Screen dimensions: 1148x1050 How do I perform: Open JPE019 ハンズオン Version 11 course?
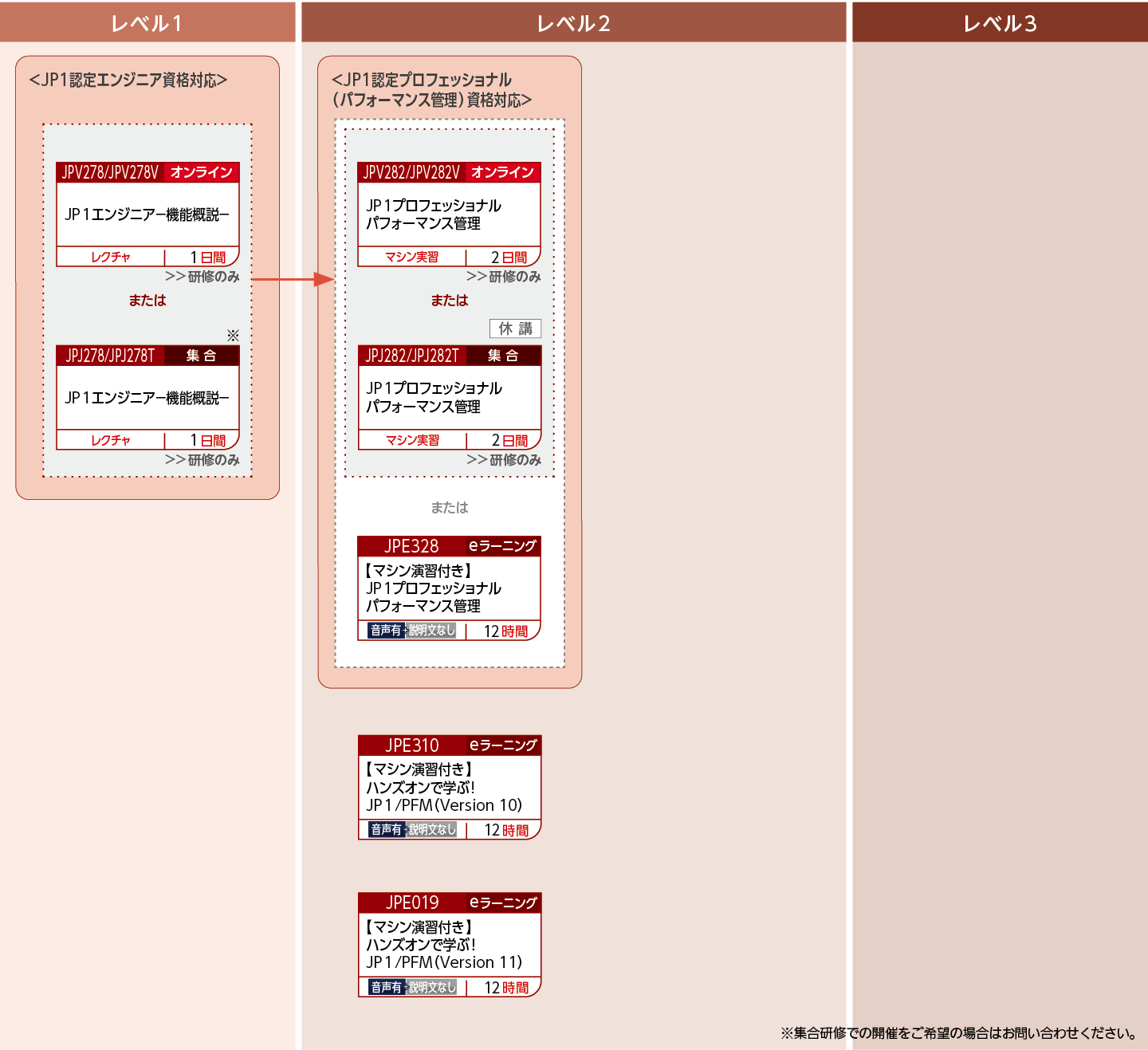pos(443,945)
